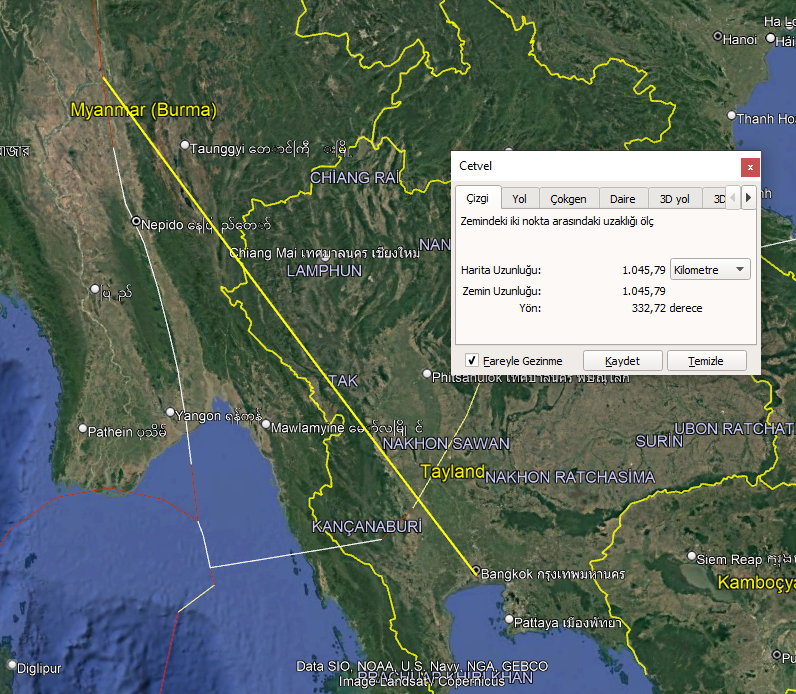This screenshot has width=796, height=694.
Task: Click the Thanh Hoa city marker
Action: click(732, 115)
